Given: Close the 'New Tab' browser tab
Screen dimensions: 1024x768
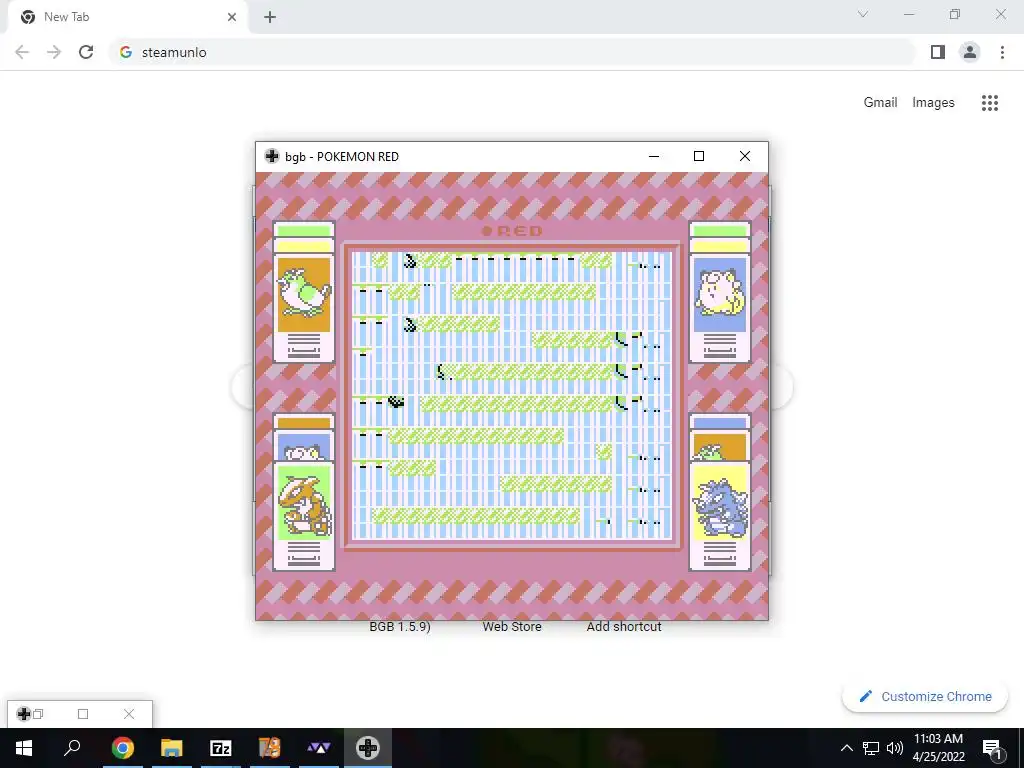Looking at the screenshot, I should pyautogui.click(x=232, y=17).
